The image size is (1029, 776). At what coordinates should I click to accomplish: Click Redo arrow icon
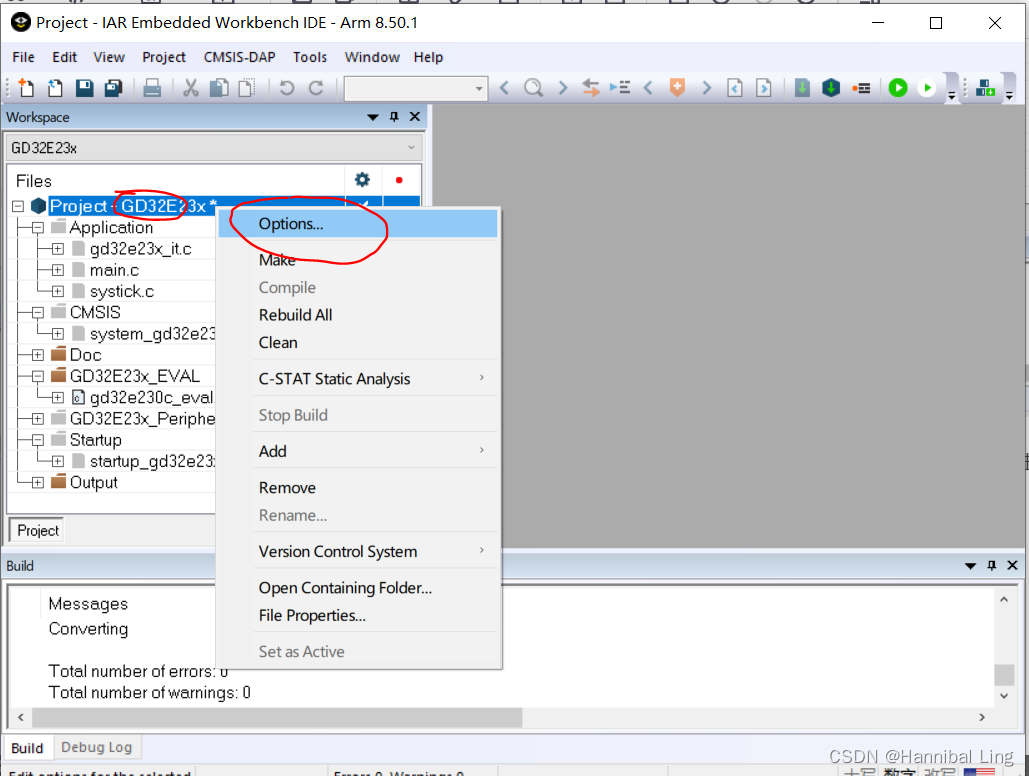[x=316, y=87]
